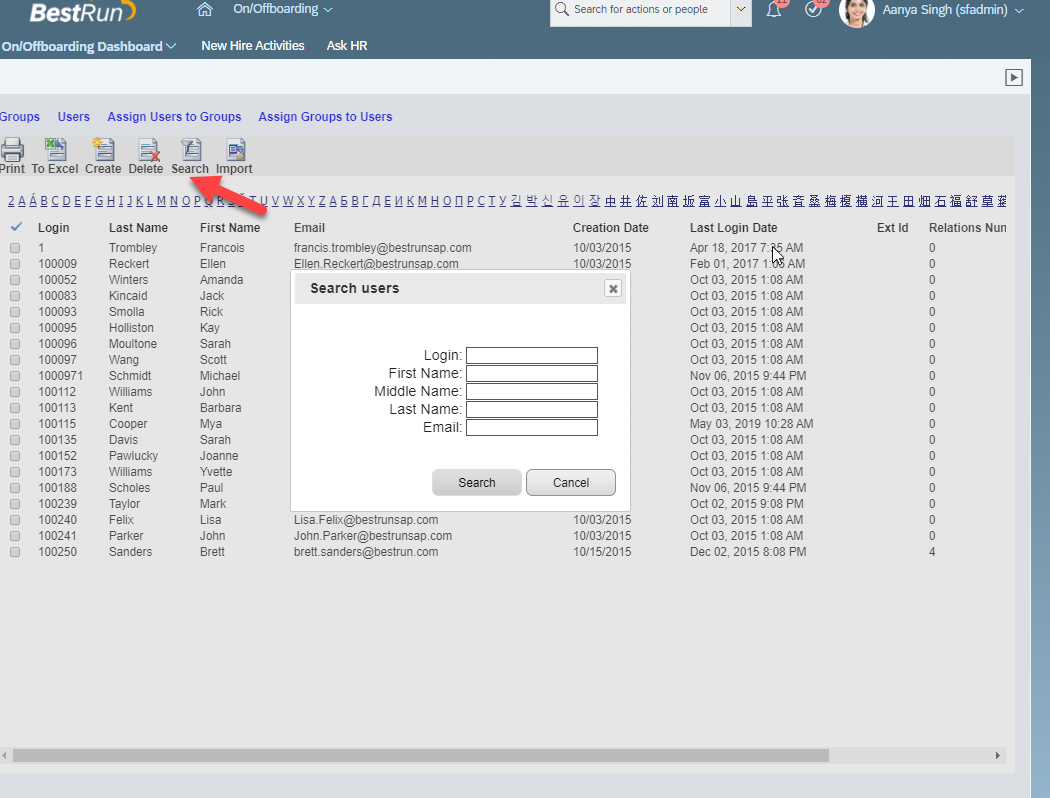Click the Email input field
Image resolution: width=1050 pixels, height=798 pixels.
[532, 428]
